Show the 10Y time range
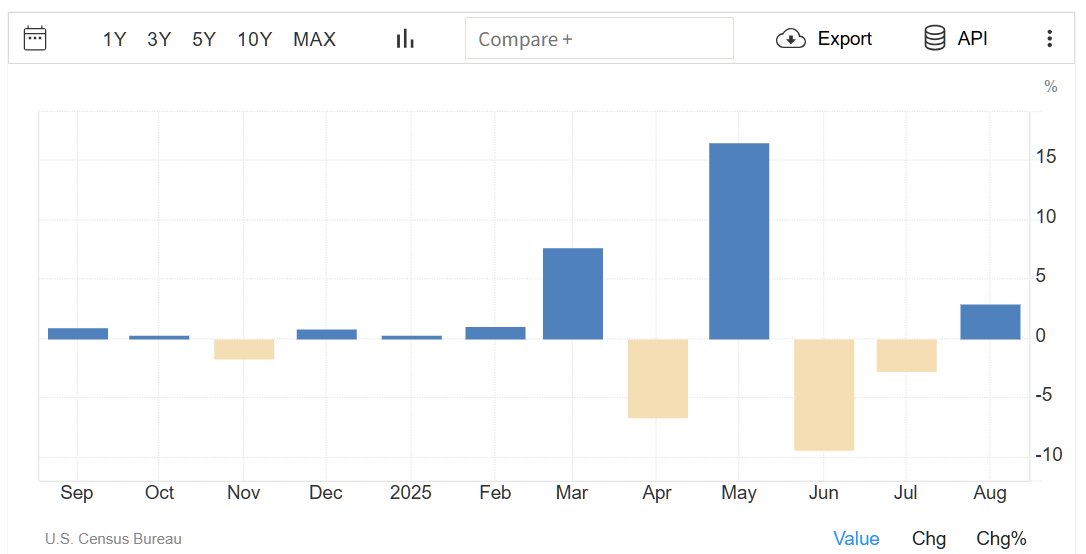The image size is (1086, 554). (254, 40)
